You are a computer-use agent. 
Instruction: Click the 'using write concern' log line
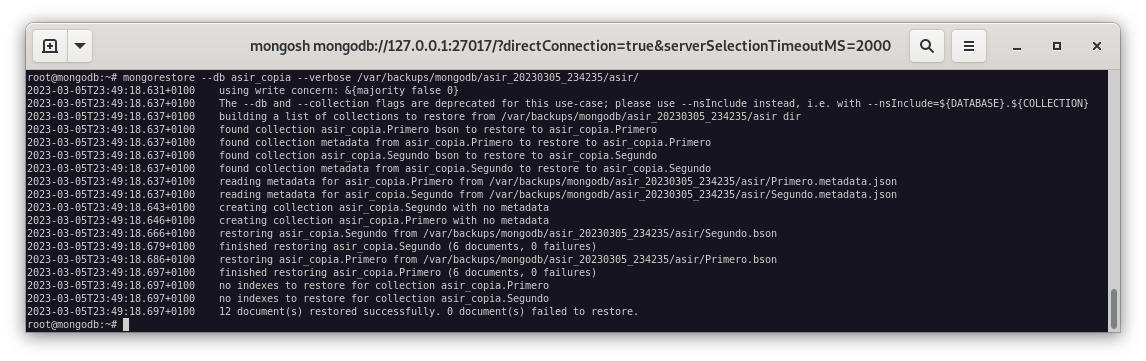[x=243, y=90]
